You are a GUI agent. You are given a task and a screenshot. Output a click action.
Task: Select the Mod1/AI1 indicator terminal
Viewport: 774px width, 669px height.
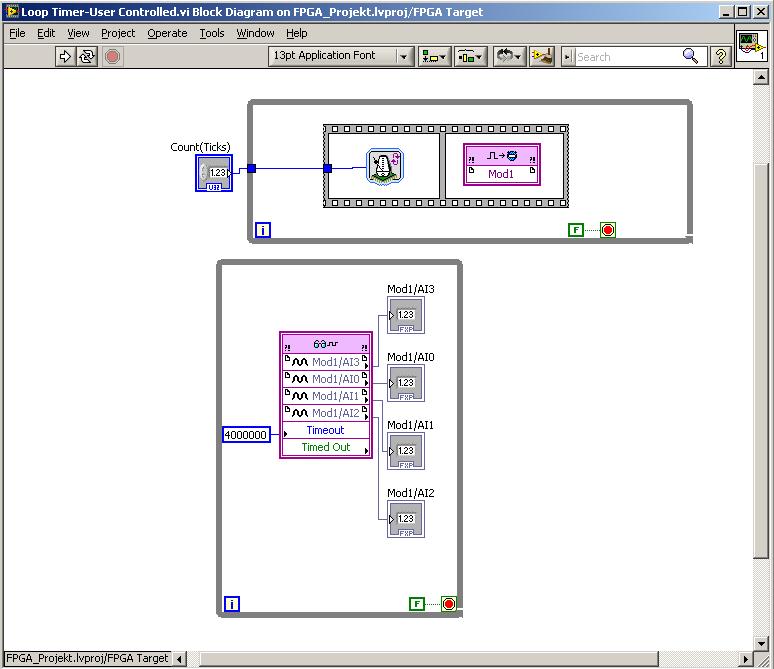tap(406, 451)
